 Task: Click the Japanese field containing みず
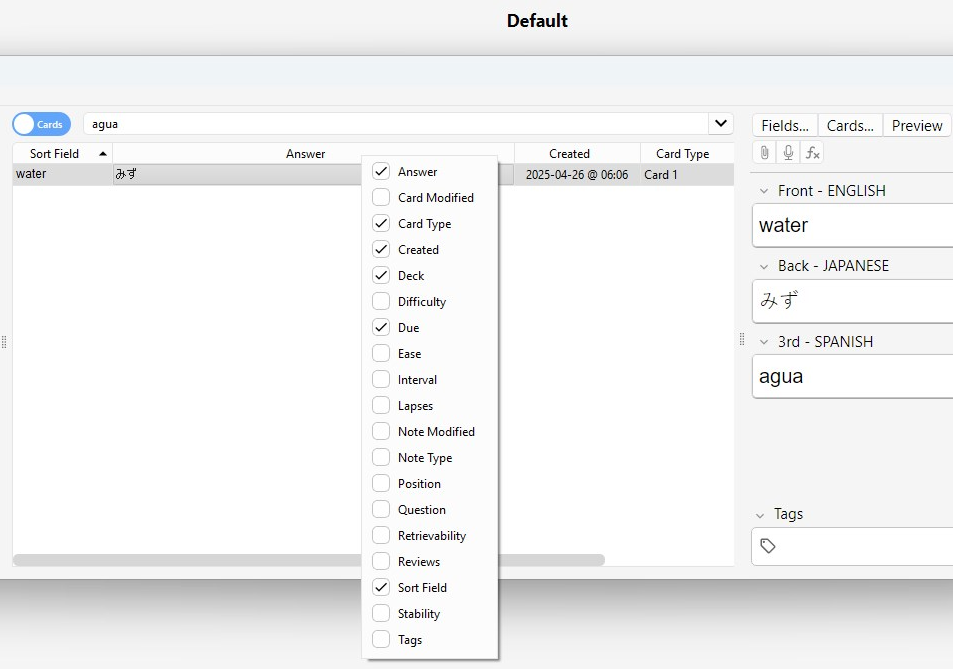pyautogui.click(x=853, y=301)
